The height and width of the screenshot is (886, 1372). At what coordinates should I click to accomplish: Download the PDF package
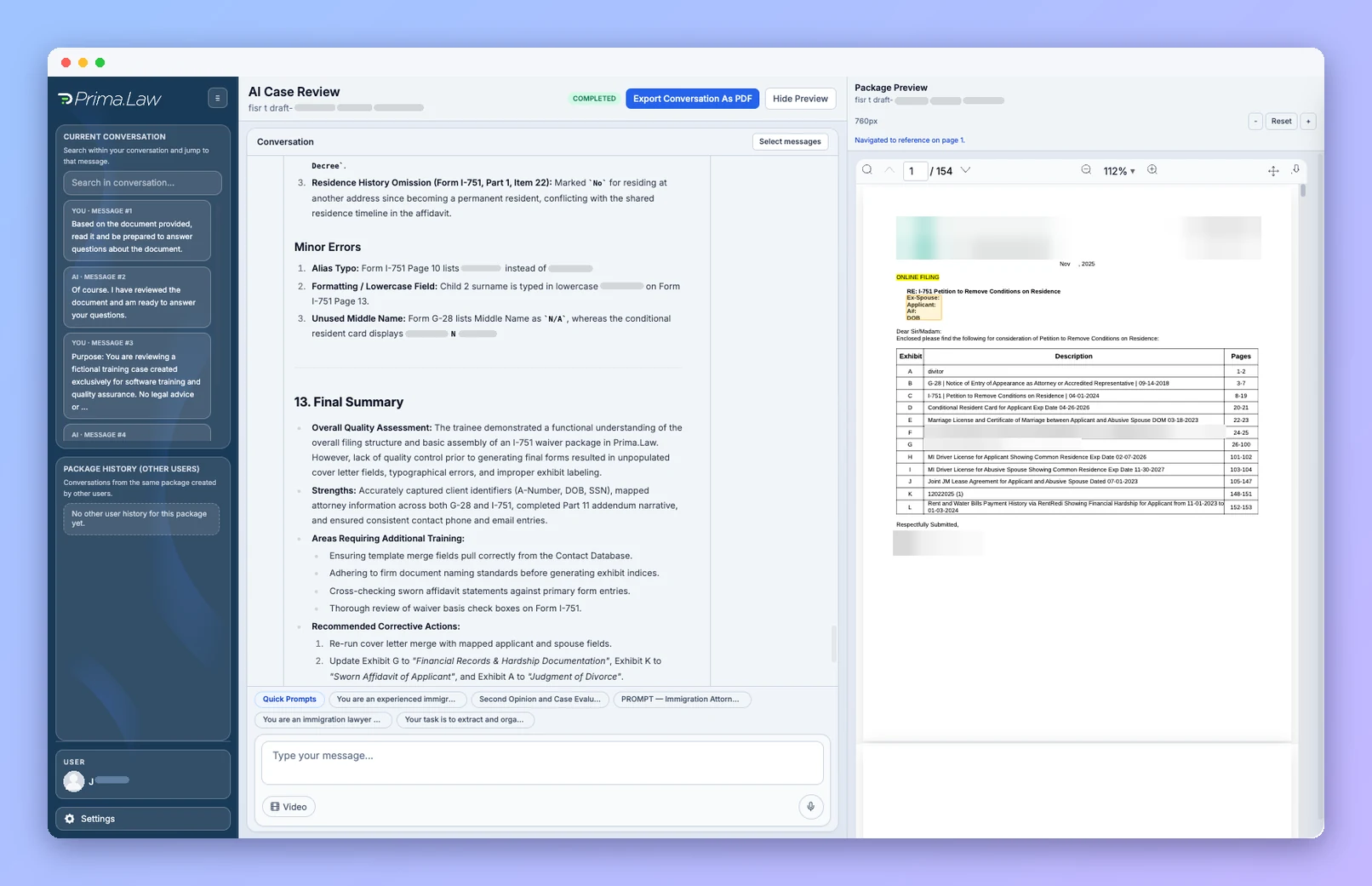click(1295, 170)
